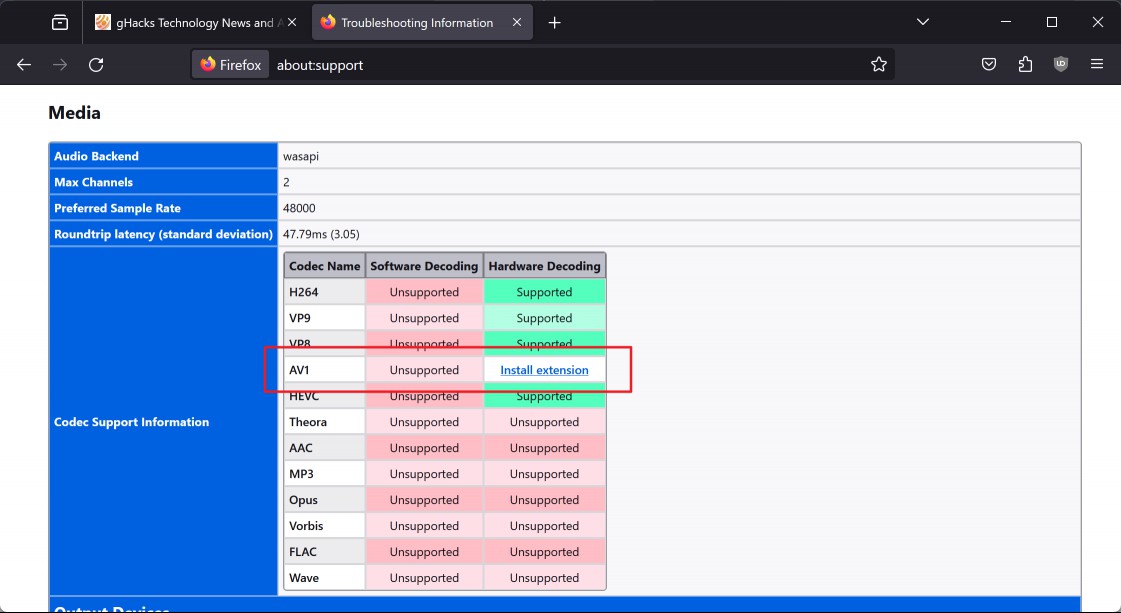
Task: Click the Roundtrip latency label
Action: point(163,234)
